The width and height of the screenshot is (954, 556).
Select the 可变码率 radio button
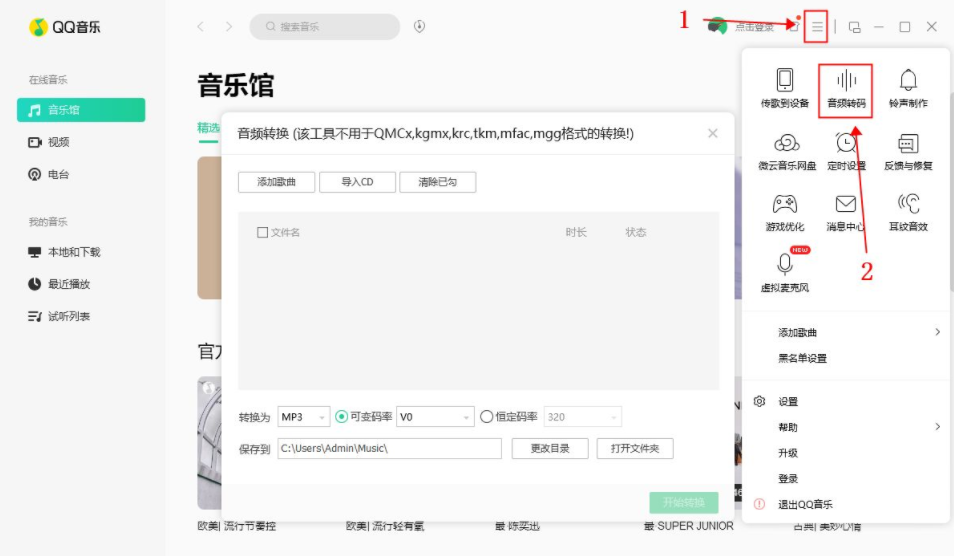coord(341,417)
